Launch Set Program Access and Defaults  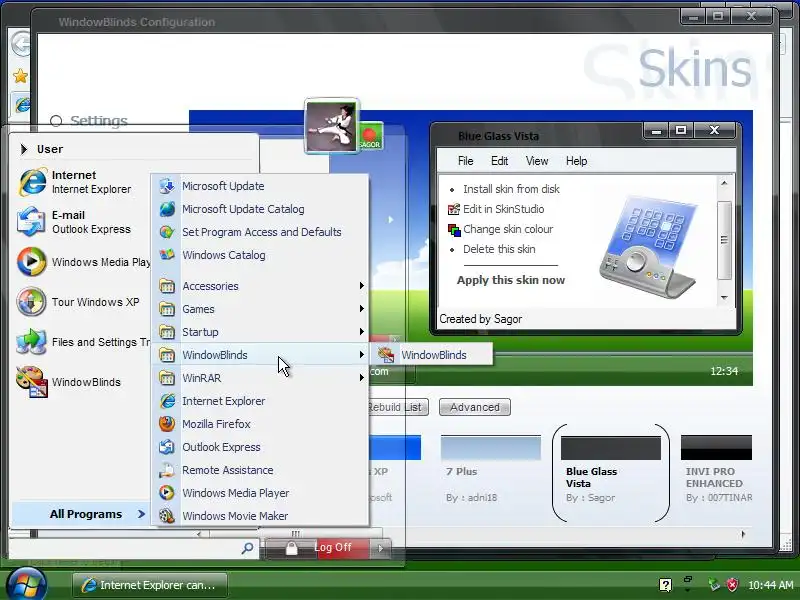tap(260, 232)
